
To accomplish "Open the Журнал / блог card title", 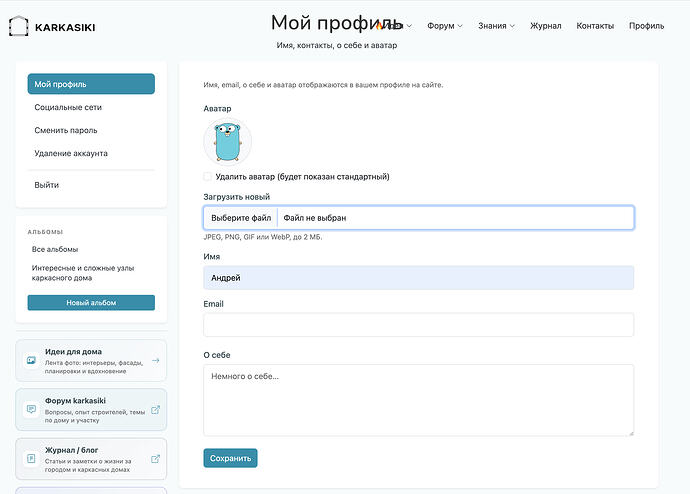I will [x=71, y=450].
